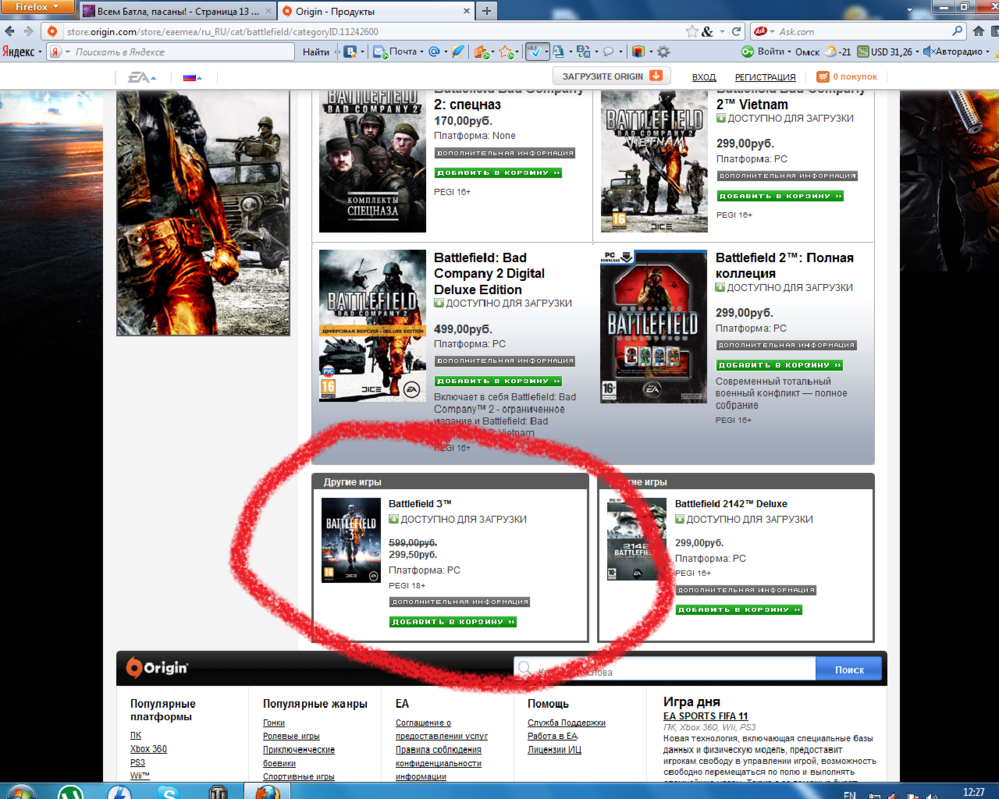Click the Yandex bar Почта mail icon

(x=380, y=52)
